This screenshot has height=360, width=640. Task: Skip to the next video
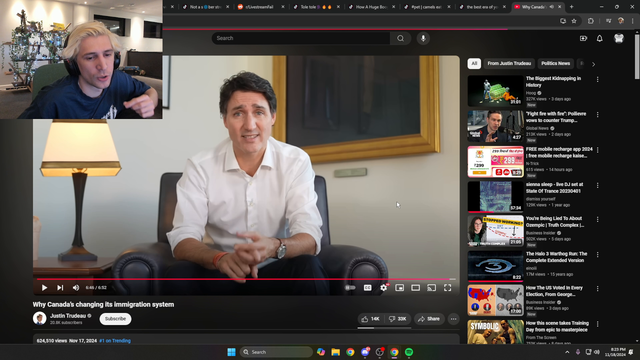tap(60, 288)
